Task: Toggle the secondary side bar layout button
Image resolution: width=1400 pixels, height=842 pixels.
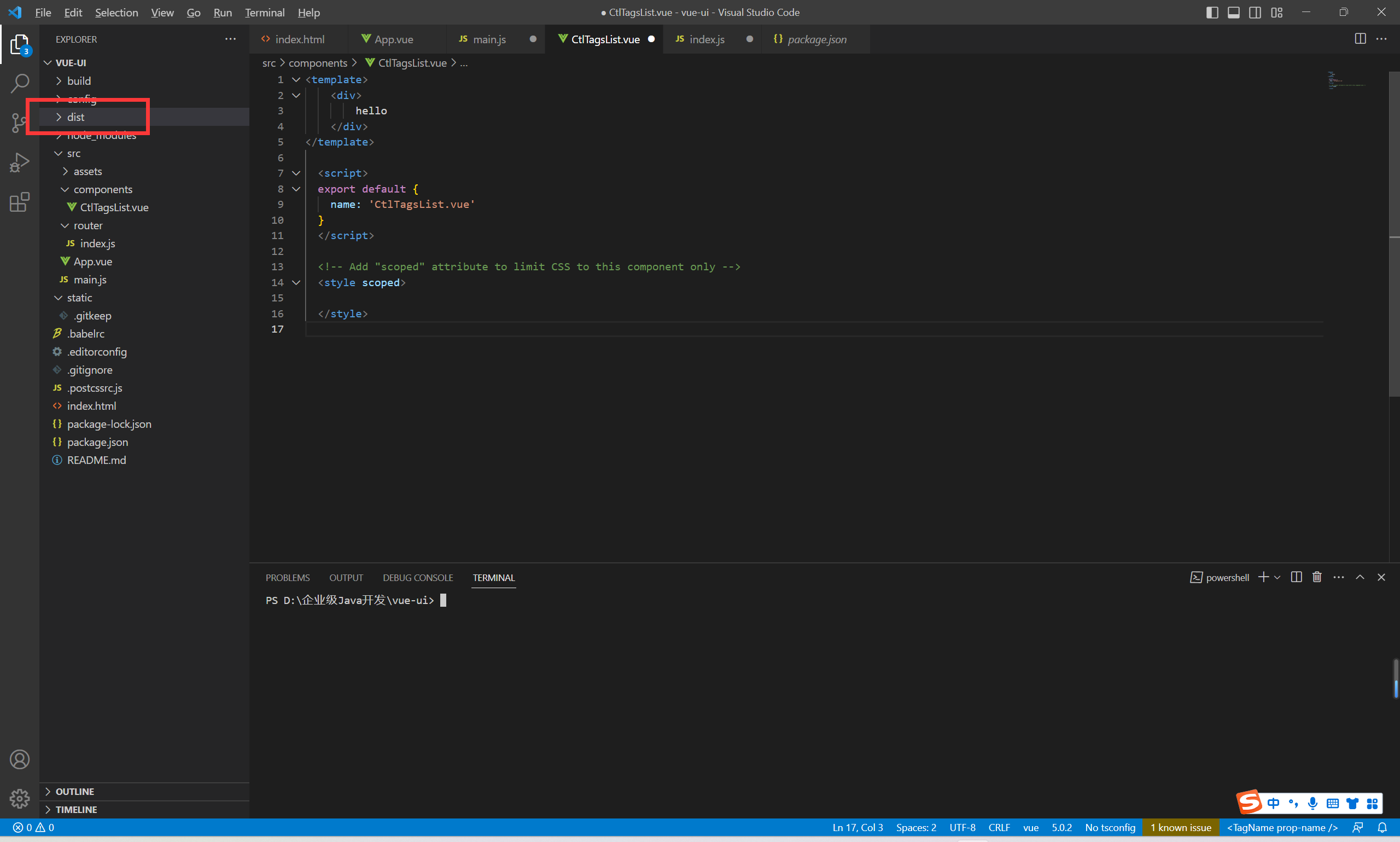Action: tap(1255, 13)
